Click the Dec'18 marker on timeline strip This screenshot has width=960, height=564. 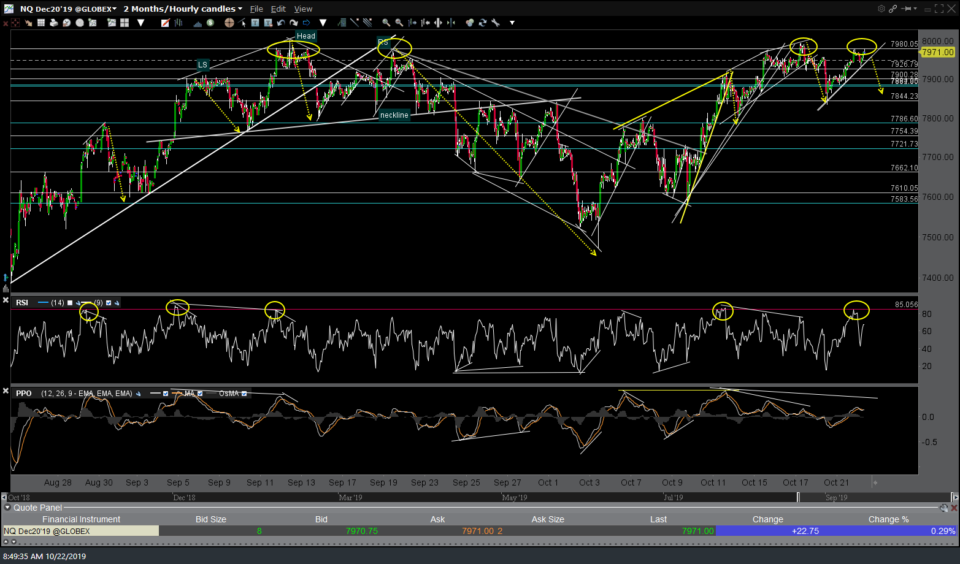pos(184,497)
